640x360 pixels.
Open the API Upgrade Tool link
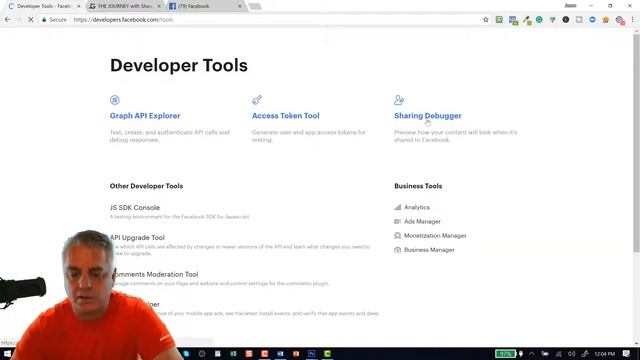click(x=138, y=238)
